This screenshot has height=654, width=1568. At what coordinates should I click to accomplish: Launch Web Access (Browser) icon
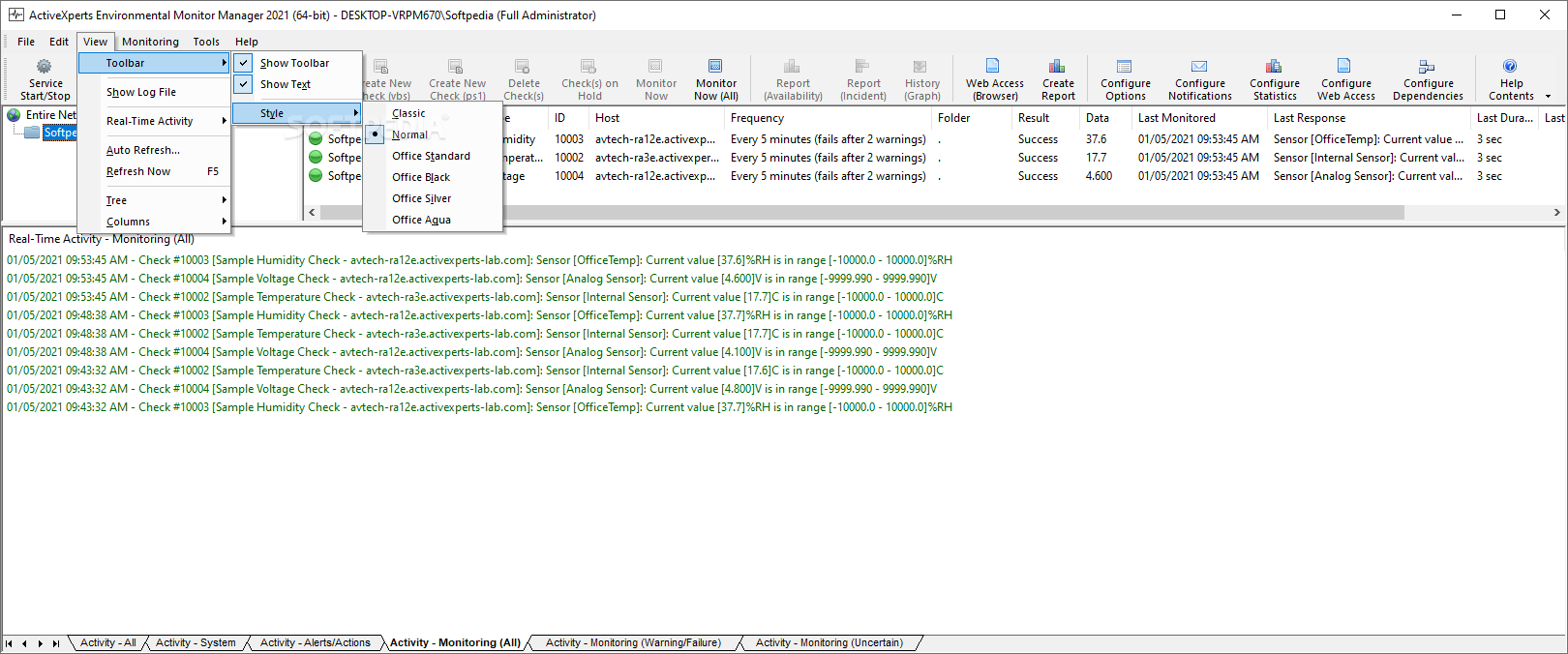pyautogui.click(x=993, y=67)
